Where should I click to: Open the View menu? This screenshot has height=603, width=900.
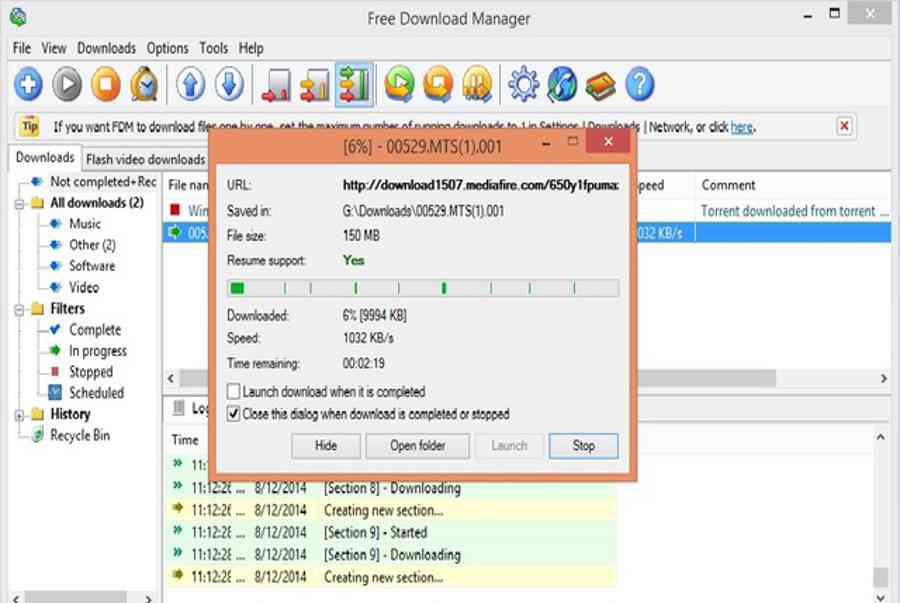(53, 48)
